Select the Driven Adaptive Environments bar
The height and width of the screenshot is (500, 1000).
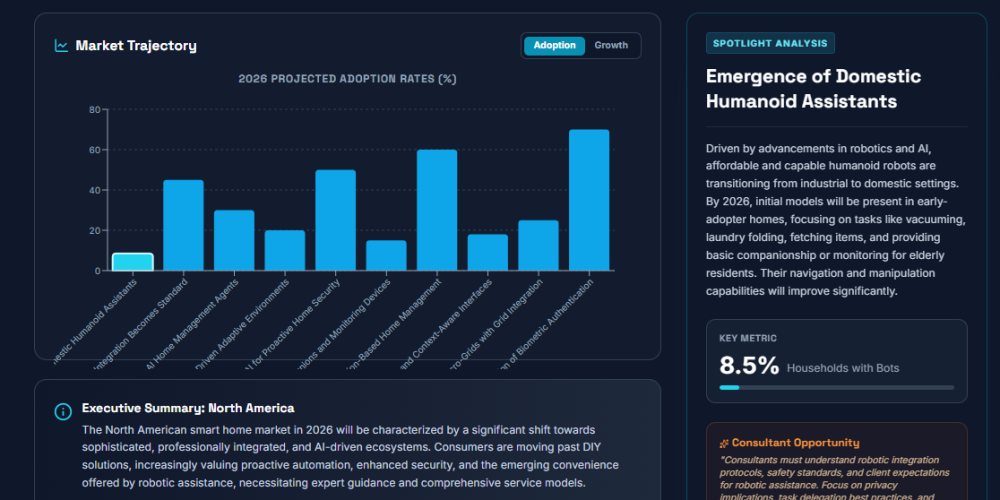[285, 250]
